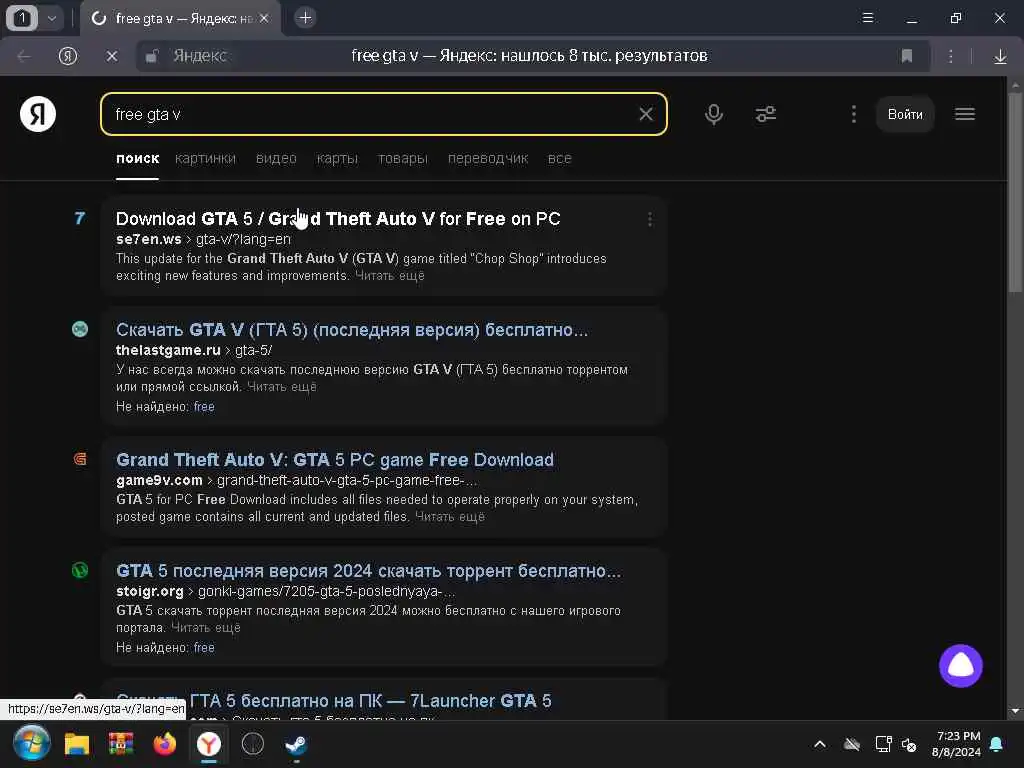Switch to карты tab

(337, 159)
